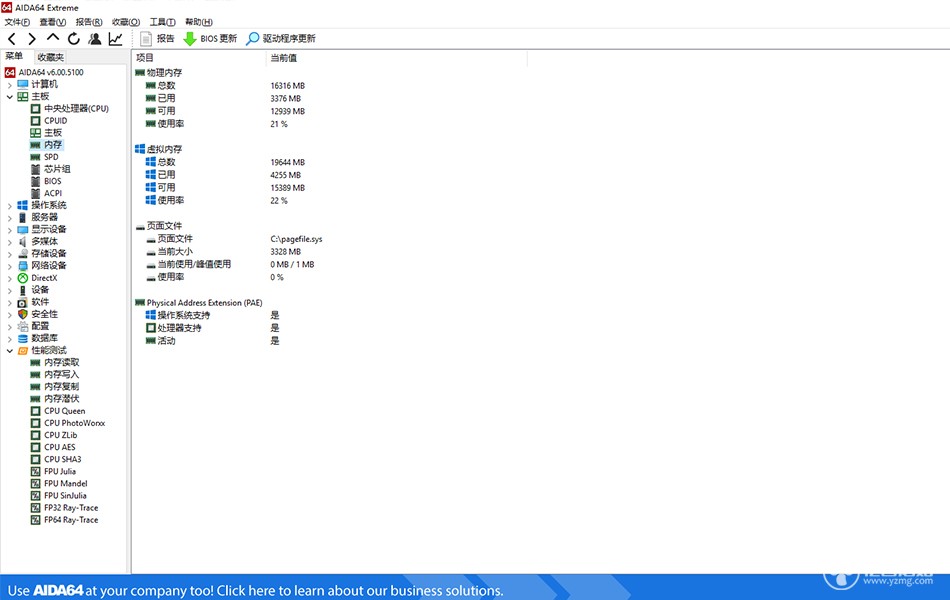The height and width of the screenshot is (600, 950).
Task: Expand the 显示设备 tree node
Action: tap(9, 230)
